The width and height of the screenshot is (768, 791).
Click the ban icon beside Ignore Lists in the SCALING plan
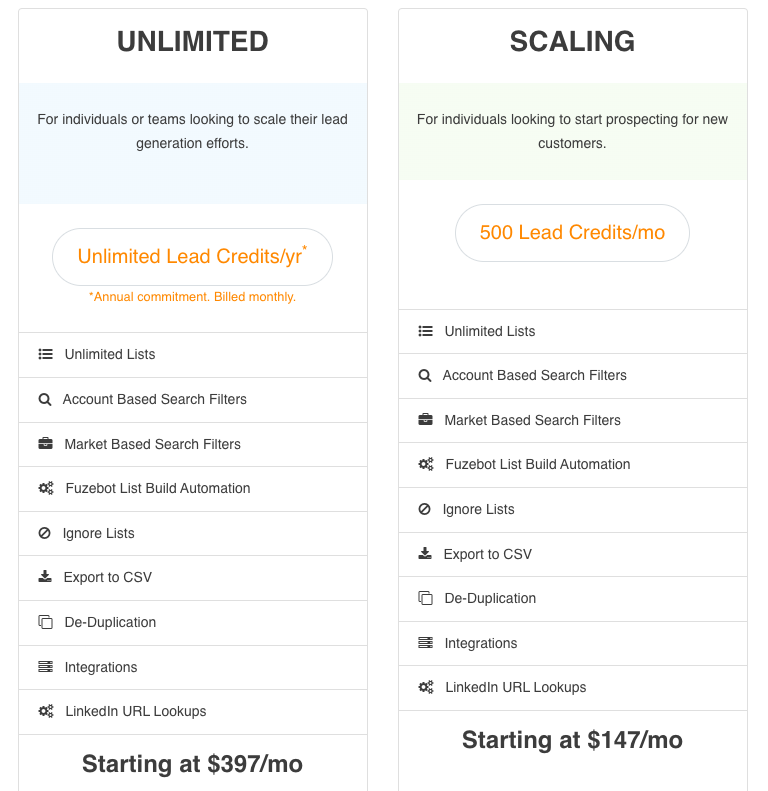coord(424,509)
